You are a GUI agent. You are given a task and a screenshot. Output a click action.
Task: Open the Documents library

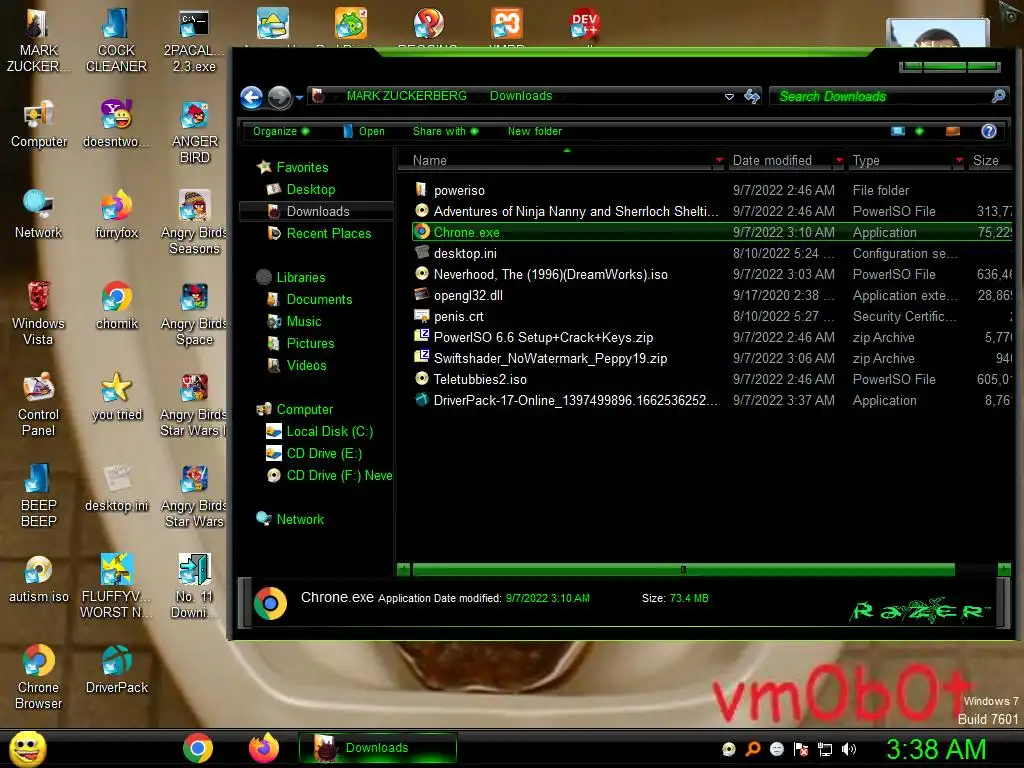(319, 299)
